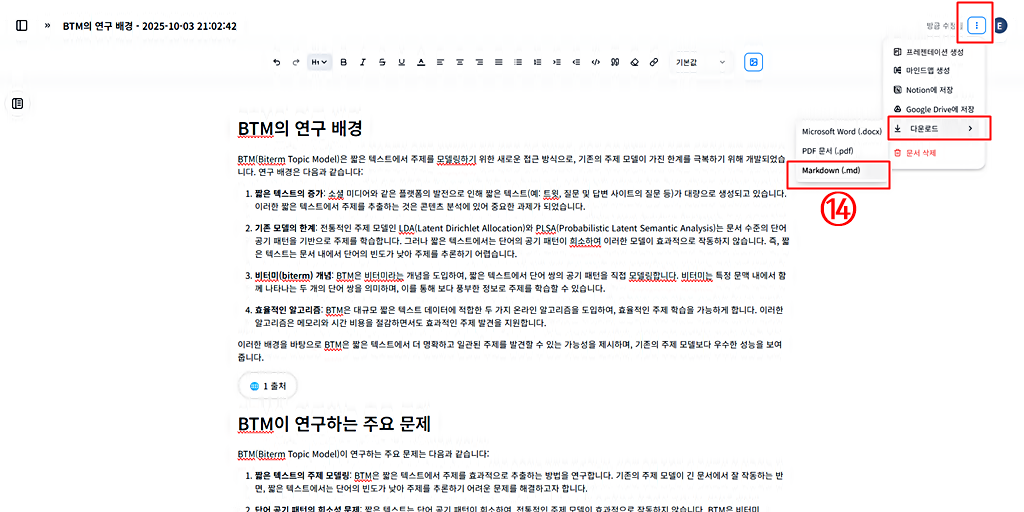Download as Microsoft Word (.docx)
The height and width of the screenshot is (512, 1024).
(842, 131)
